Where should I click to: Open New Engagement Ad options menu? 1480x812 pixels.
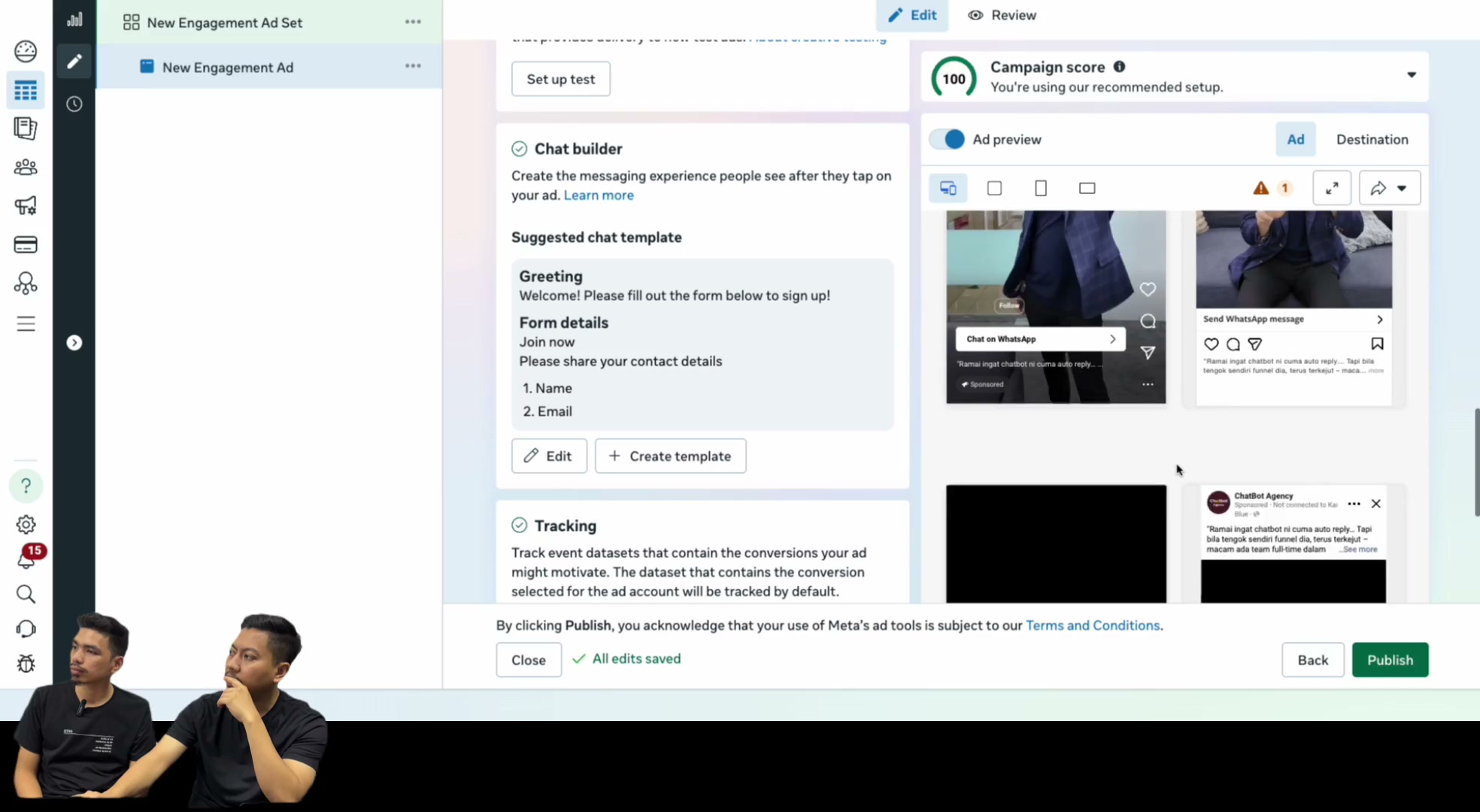[x=413, y=66]
